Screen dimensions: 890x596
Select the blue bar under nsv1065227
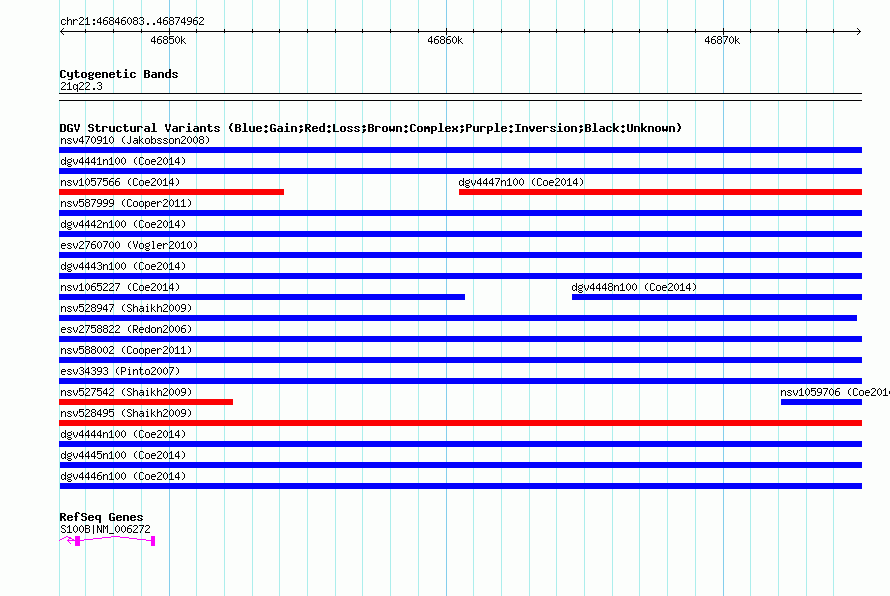click(x=262, y=297)
